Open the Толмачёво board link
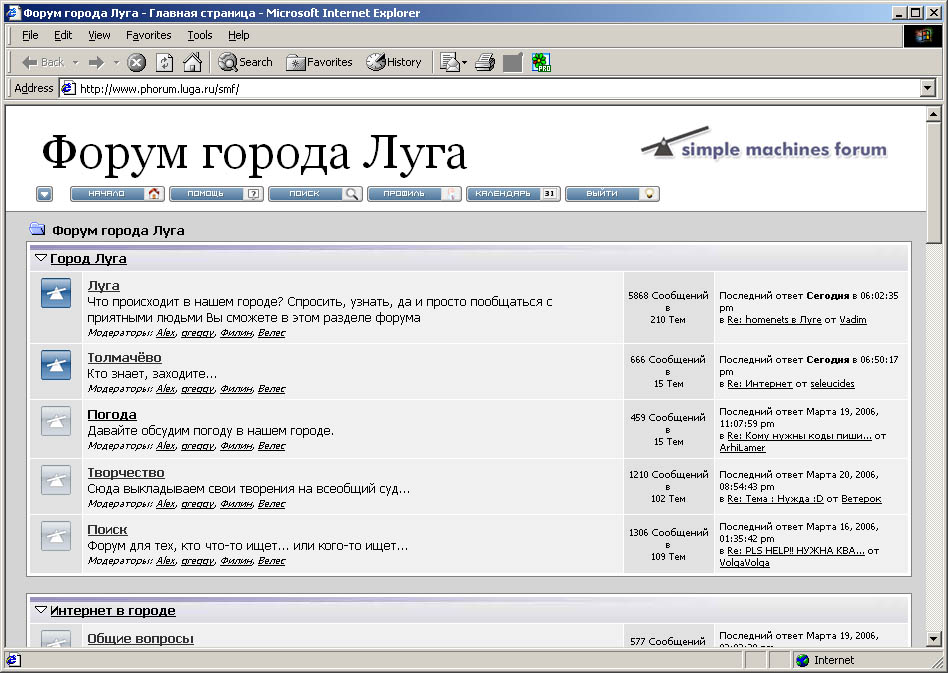948x673 pixels. click(124, 357)
